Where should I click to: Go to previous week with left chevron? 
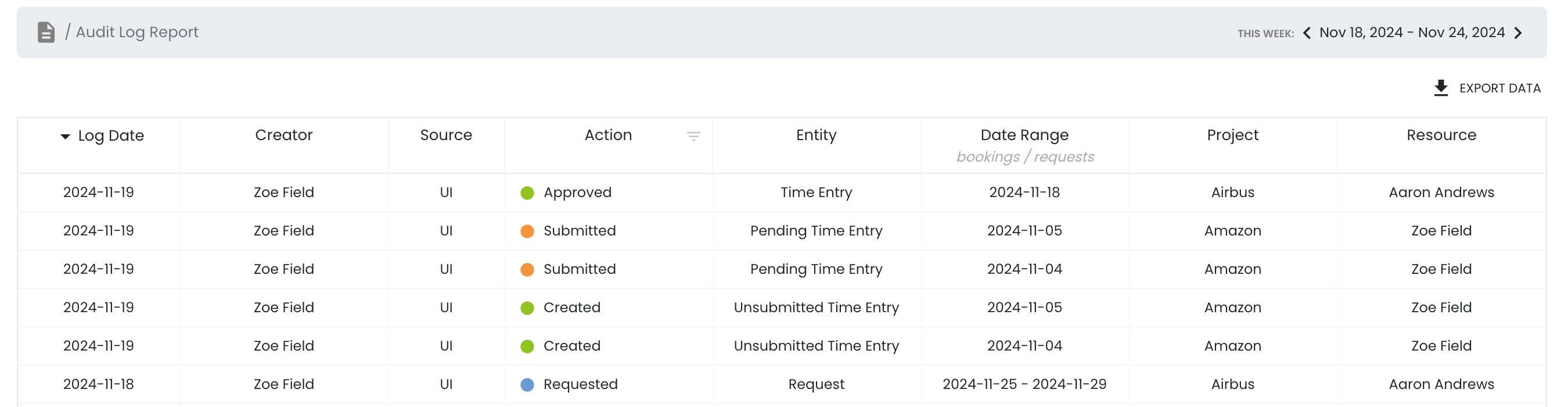coord(1306,33)
